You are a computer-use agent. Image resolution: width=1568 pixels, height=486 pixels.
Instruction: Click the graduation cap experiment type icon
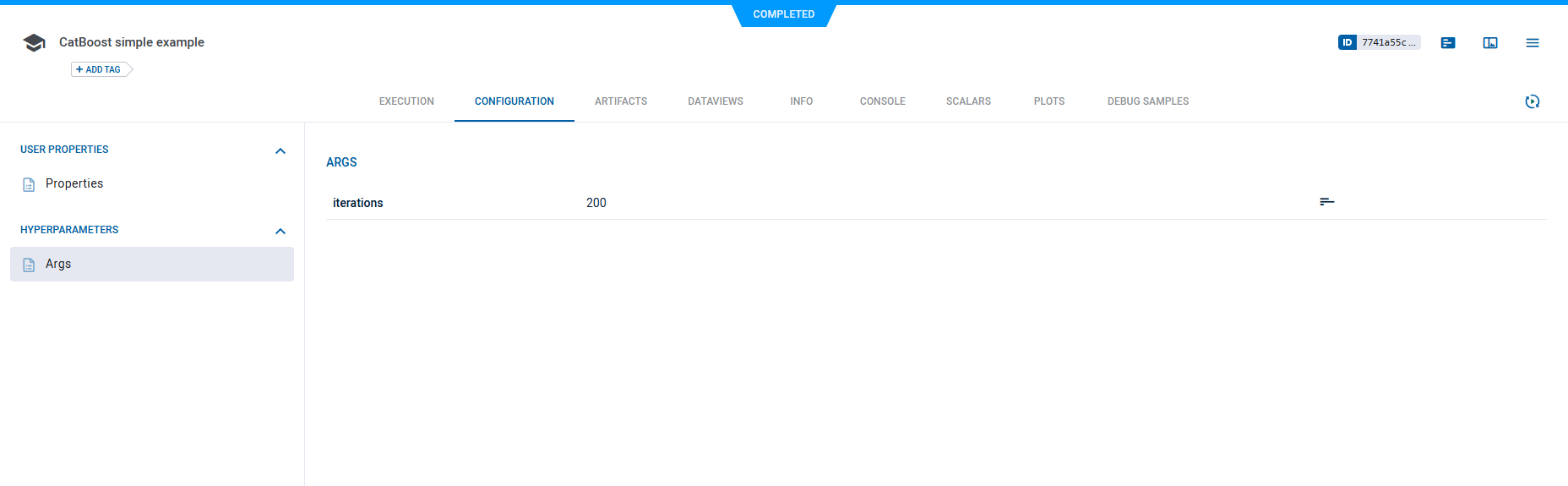tap(34, 43)
